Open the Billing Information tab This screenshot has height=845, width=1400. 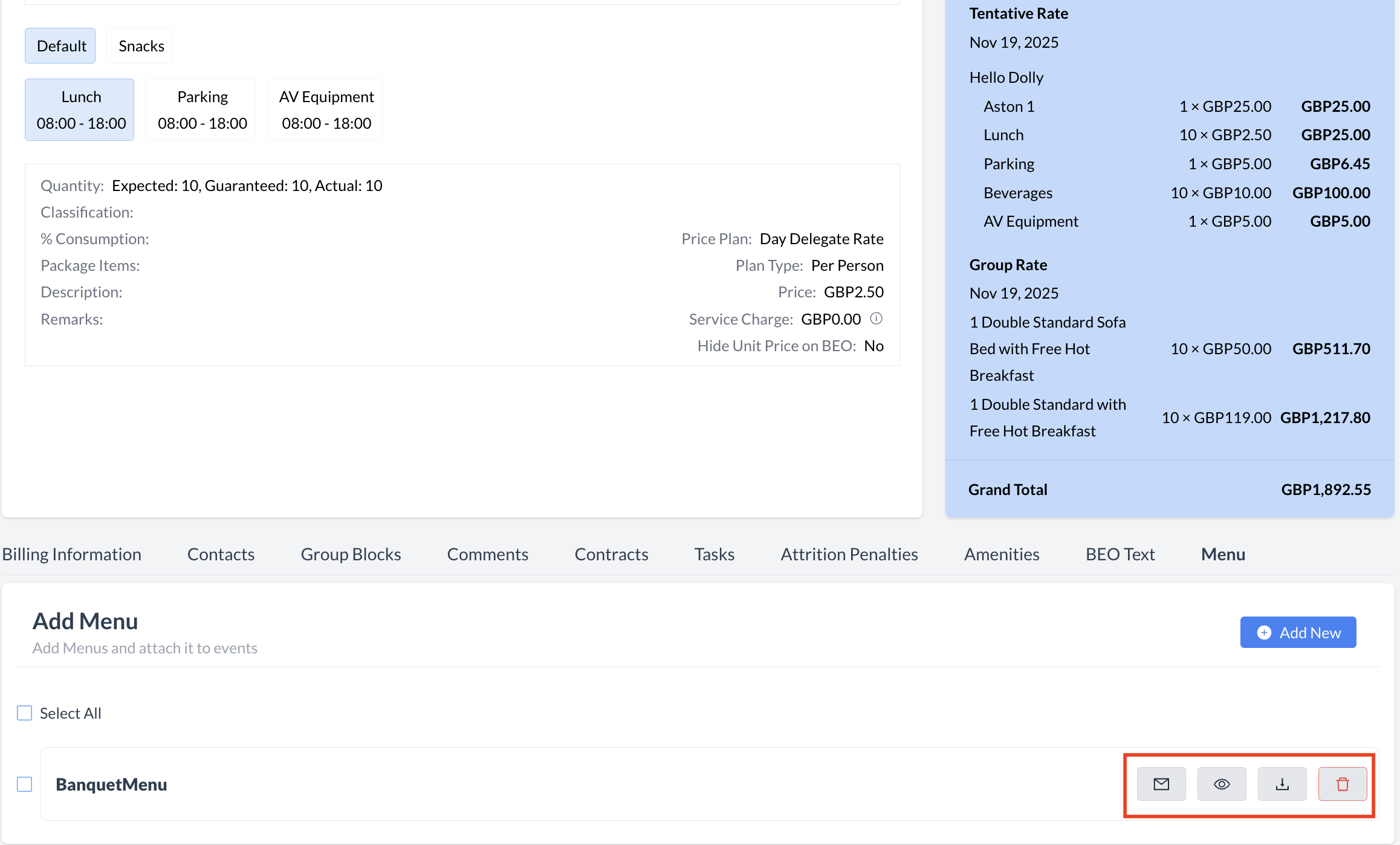(x=71, y=554)
